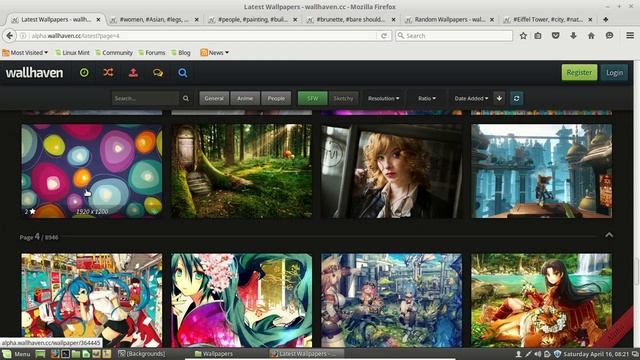Click the volume icon in system tray
The width and height of the screenshot is (640, 360).
pyautogui.click(x=538, y=354)
